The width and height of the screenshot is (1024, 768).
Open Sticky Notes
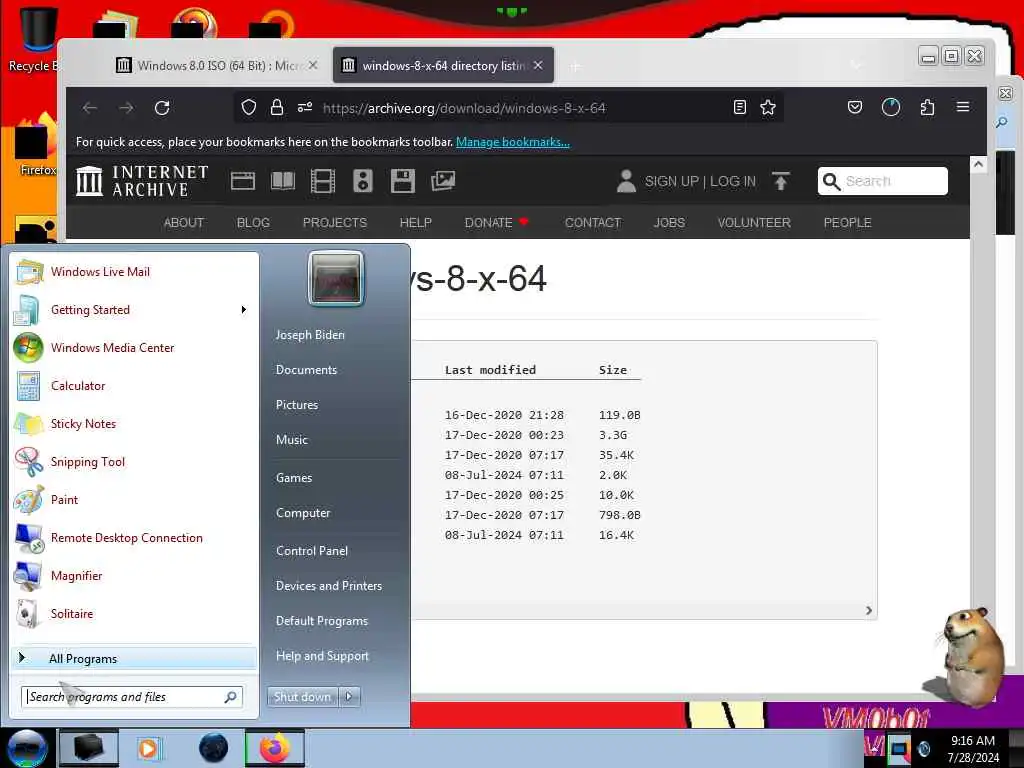pos(134,423)
